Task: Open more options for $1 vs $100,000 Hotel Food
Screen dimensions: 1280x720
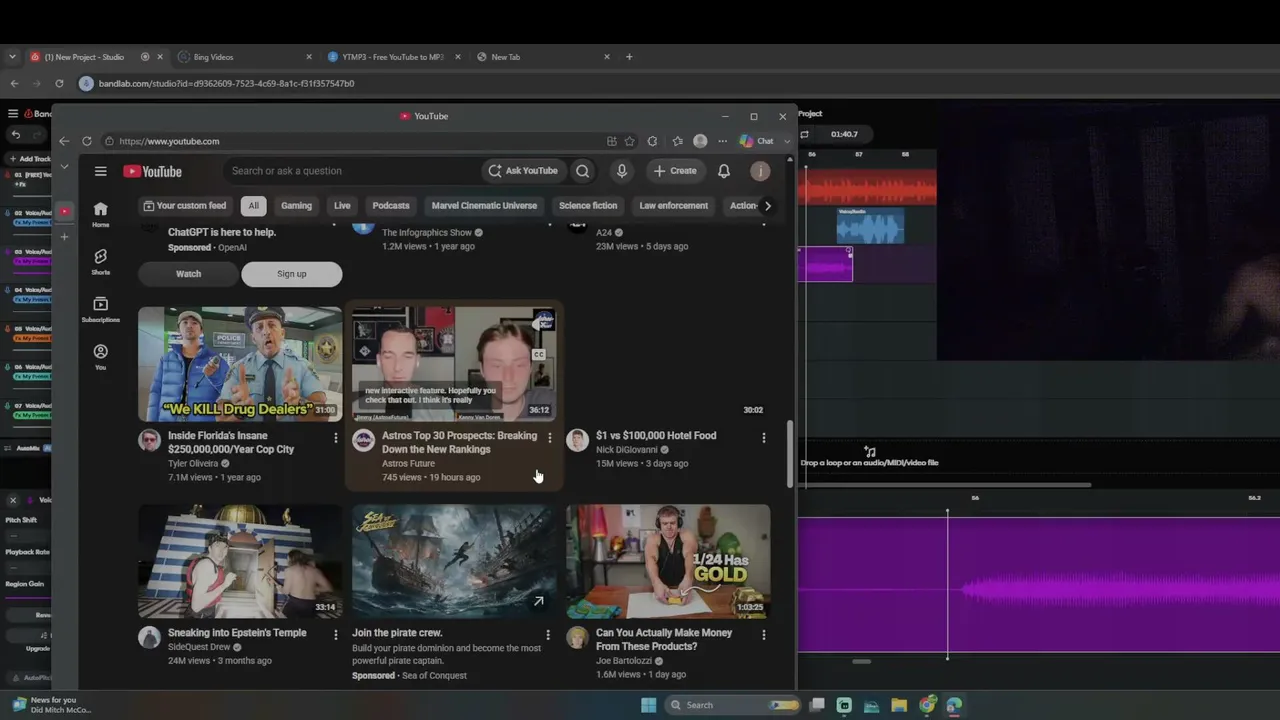Action: [763, 438]
